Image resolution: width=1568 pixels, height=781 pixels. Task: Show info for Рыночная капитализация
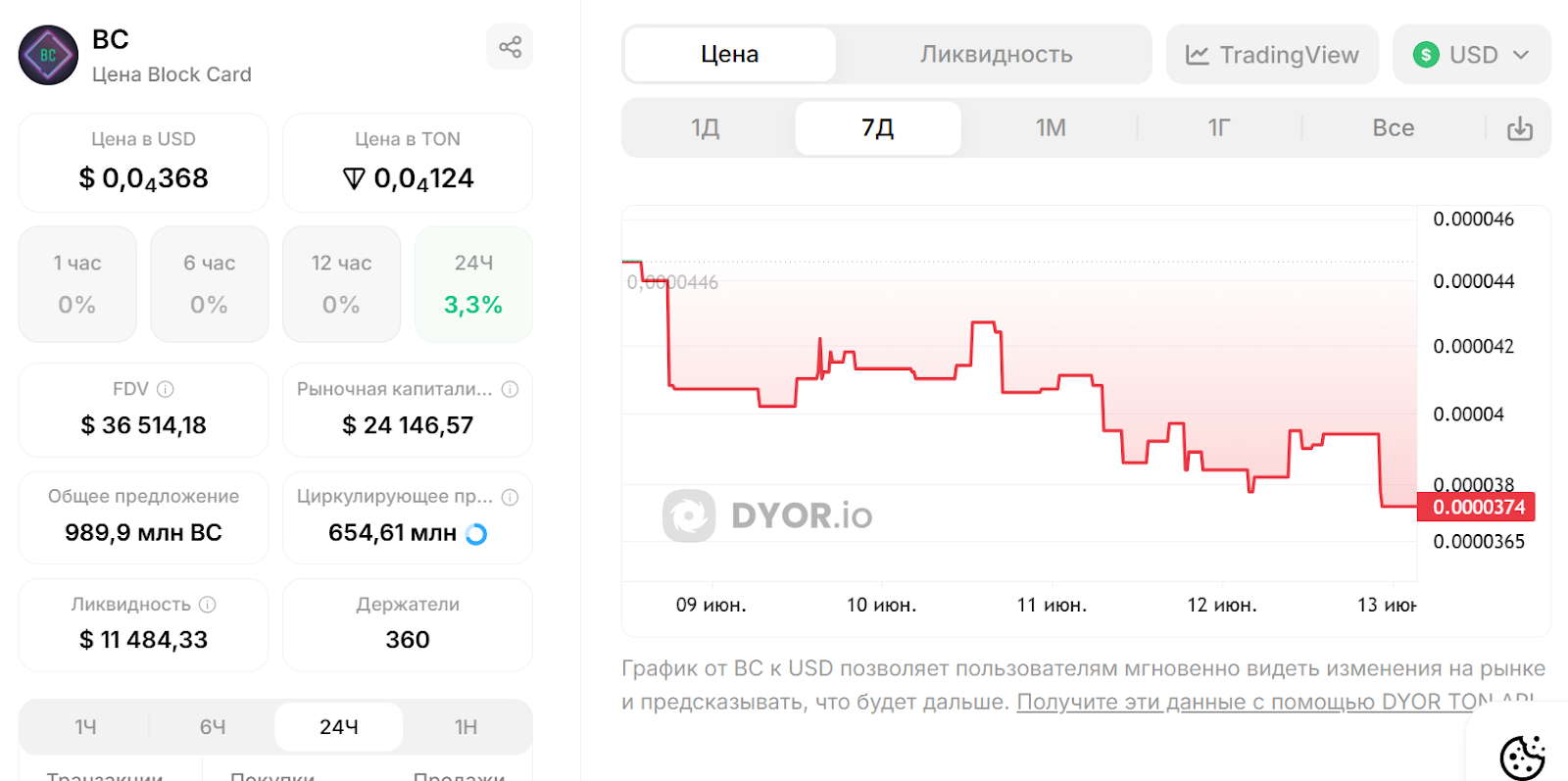(x=510, y=389)
